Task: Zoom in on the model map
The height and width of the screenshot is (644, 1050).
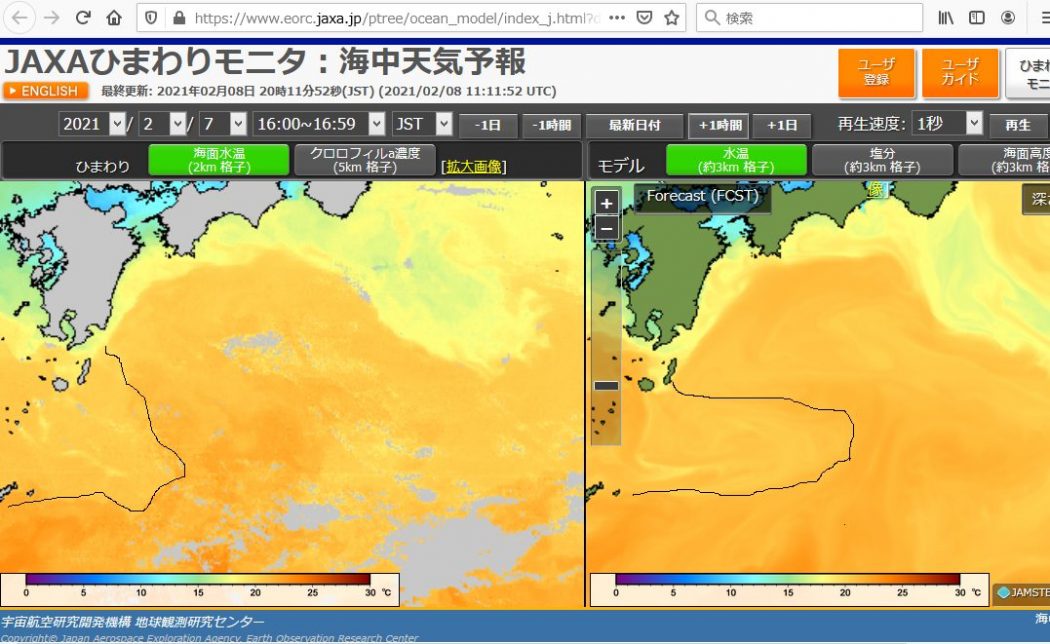Action: pos(607,203)
